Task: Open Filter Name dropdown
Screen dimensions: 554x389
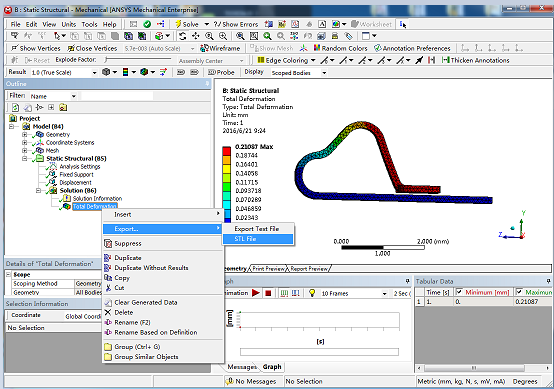Action: [73, 96]
